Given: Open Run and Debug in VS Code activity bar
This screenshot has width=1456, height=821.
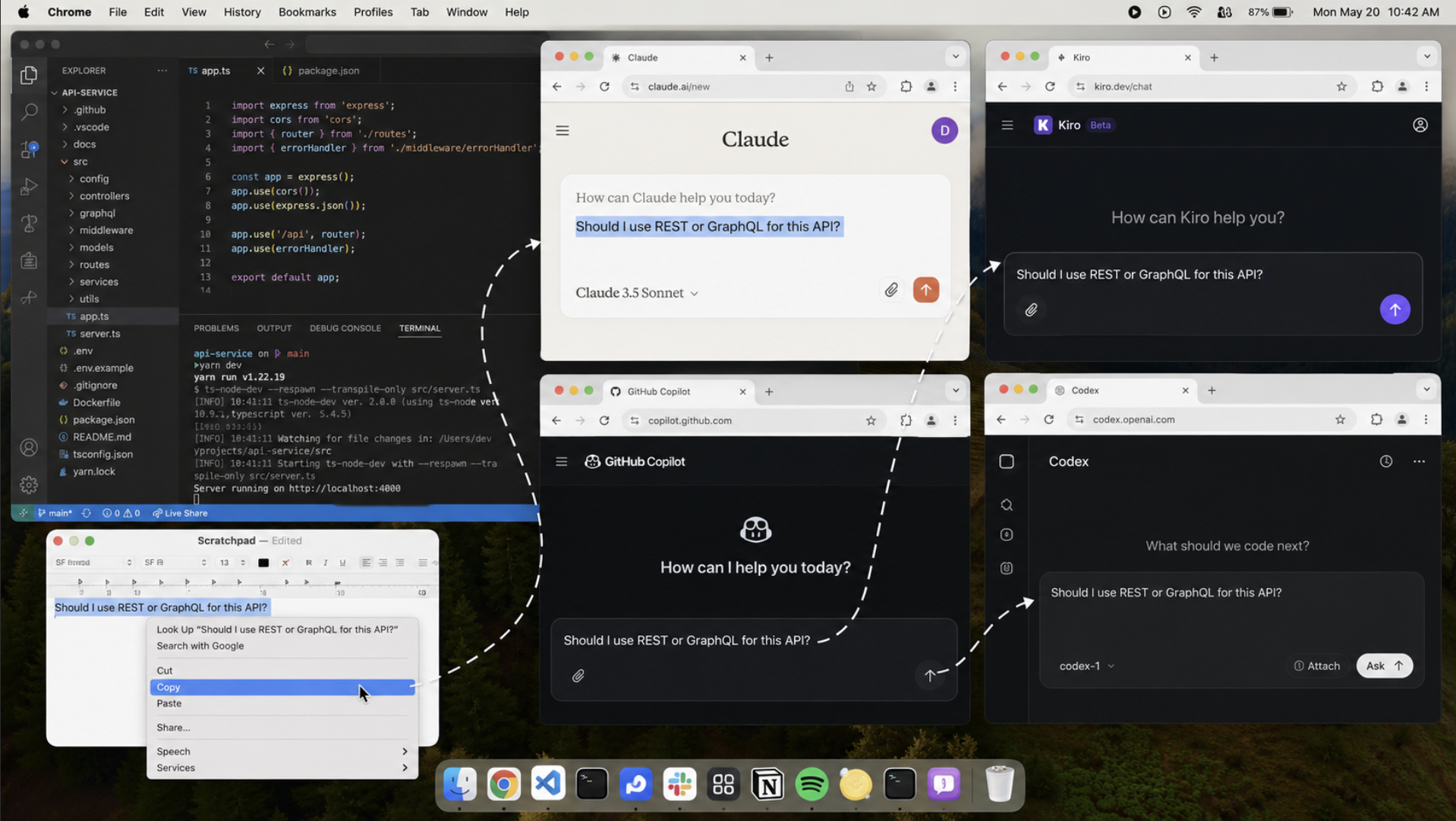Looking at the screenshot, I should 29,186.
